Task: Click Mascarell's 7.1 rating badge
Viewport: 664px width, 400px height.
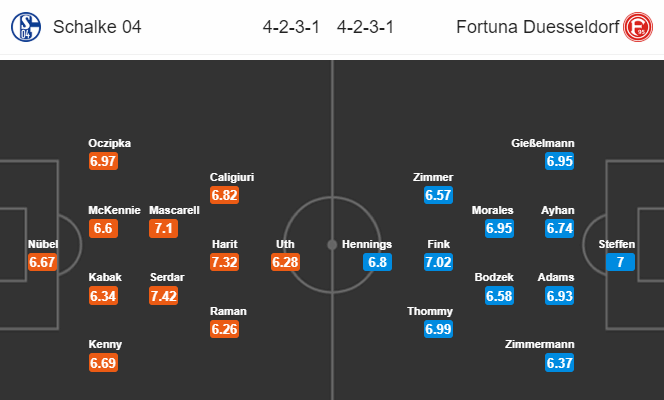Action: tap(163, 228)
